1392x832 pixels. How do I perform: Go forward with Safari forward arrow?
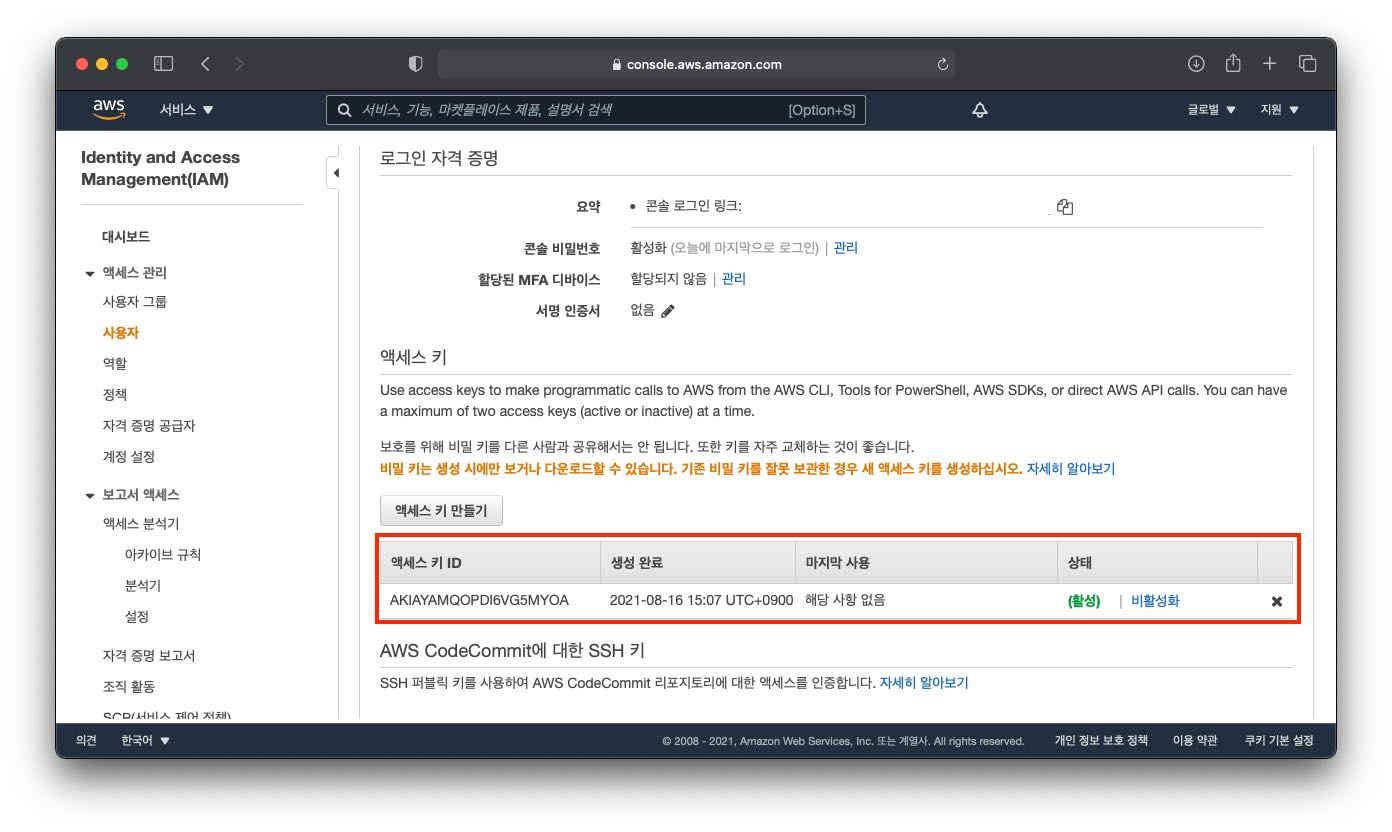pos(239,64)
